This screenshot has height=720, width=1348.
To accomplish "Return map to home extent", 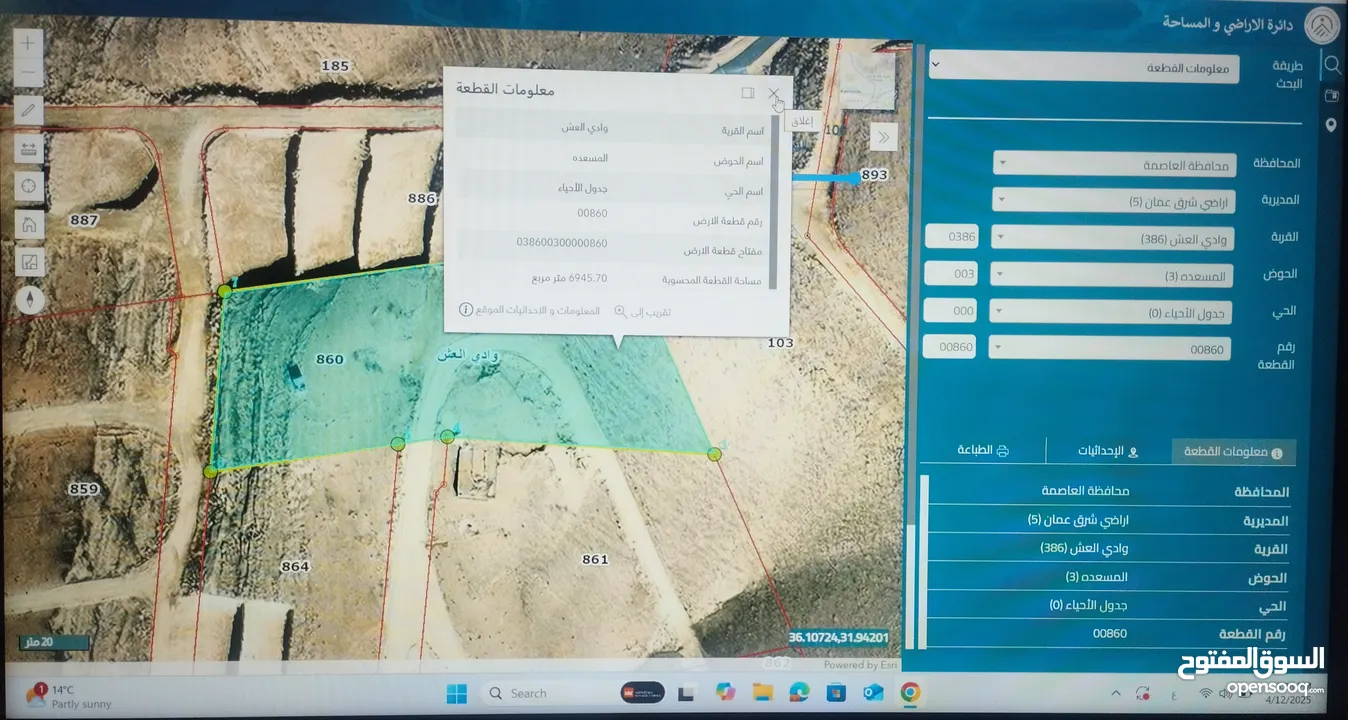I will tap(29, 224).
